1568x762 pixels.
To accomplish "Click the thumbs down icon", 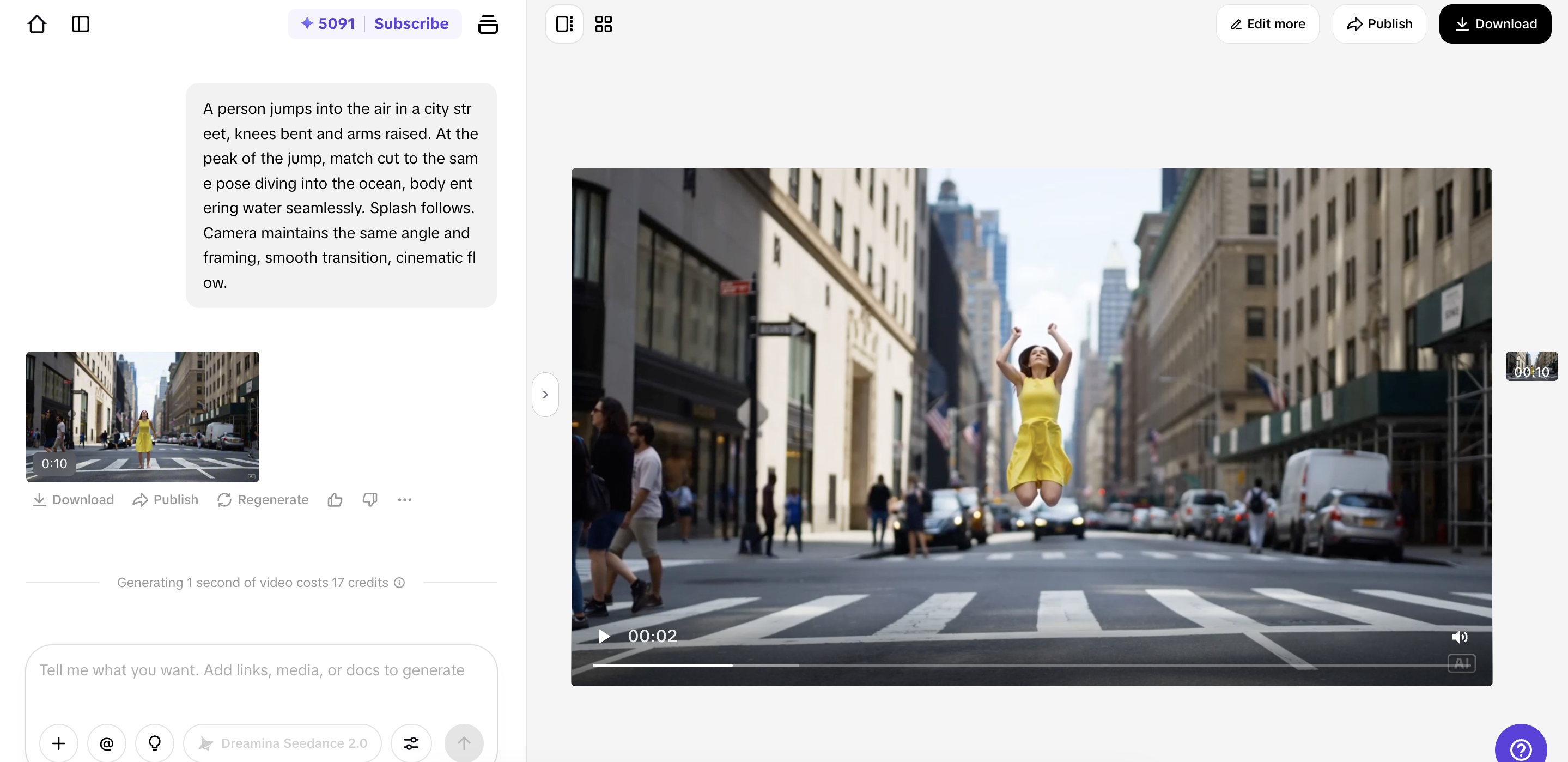I will tap(369, 500).
